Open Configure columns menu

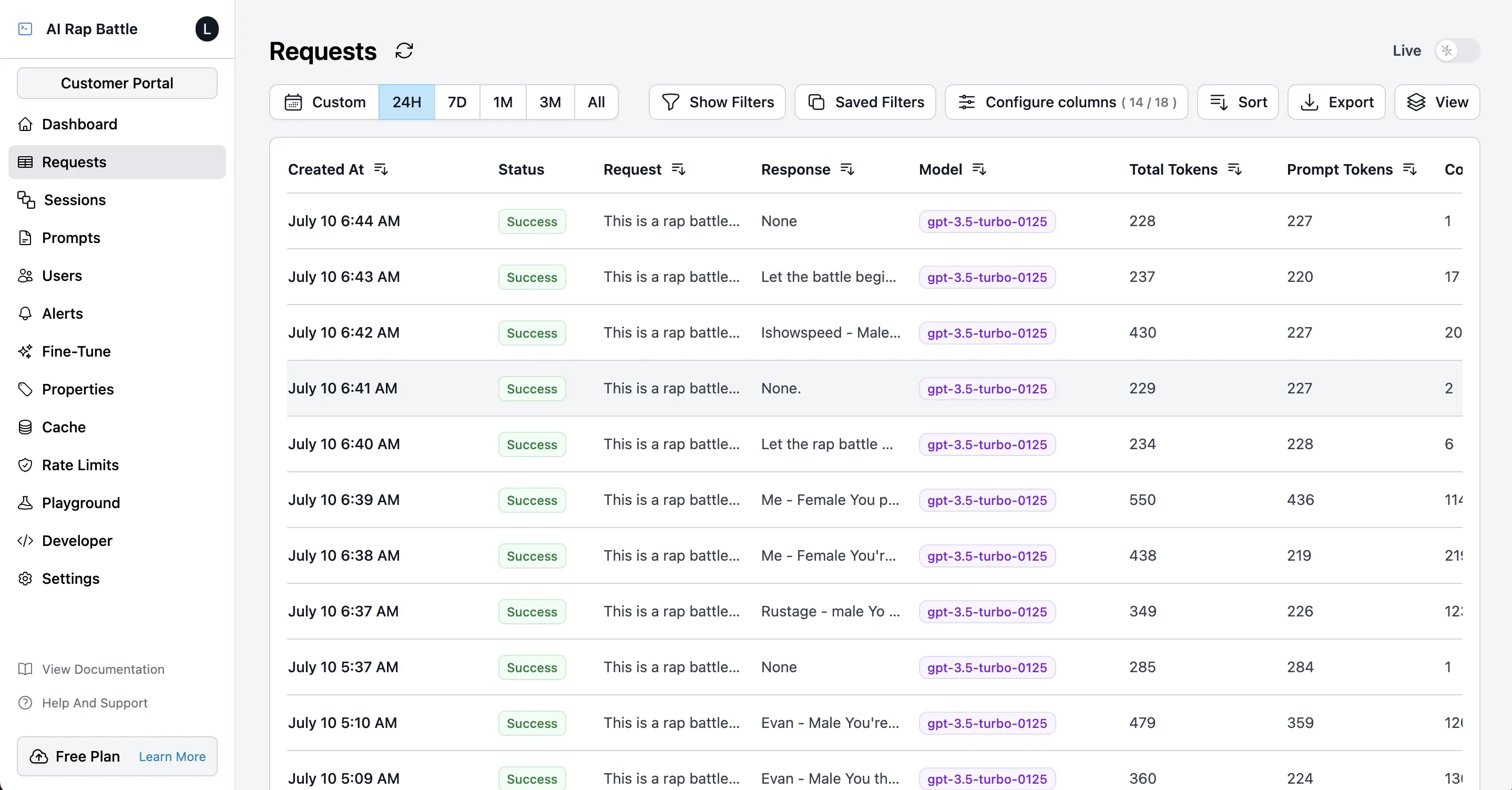point(1067,102)
